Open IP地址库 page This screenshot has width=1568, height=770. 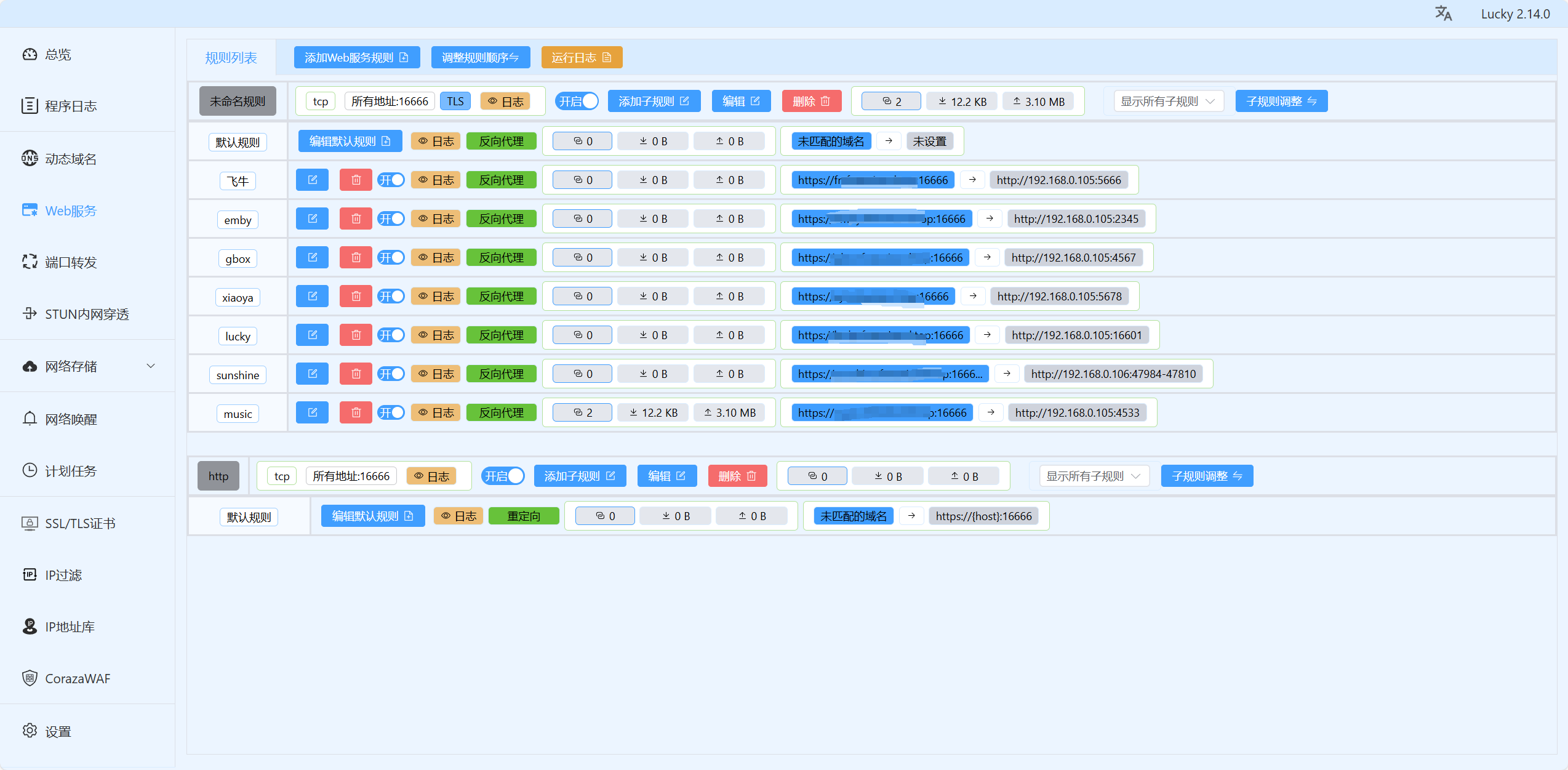tap(87, 627)
